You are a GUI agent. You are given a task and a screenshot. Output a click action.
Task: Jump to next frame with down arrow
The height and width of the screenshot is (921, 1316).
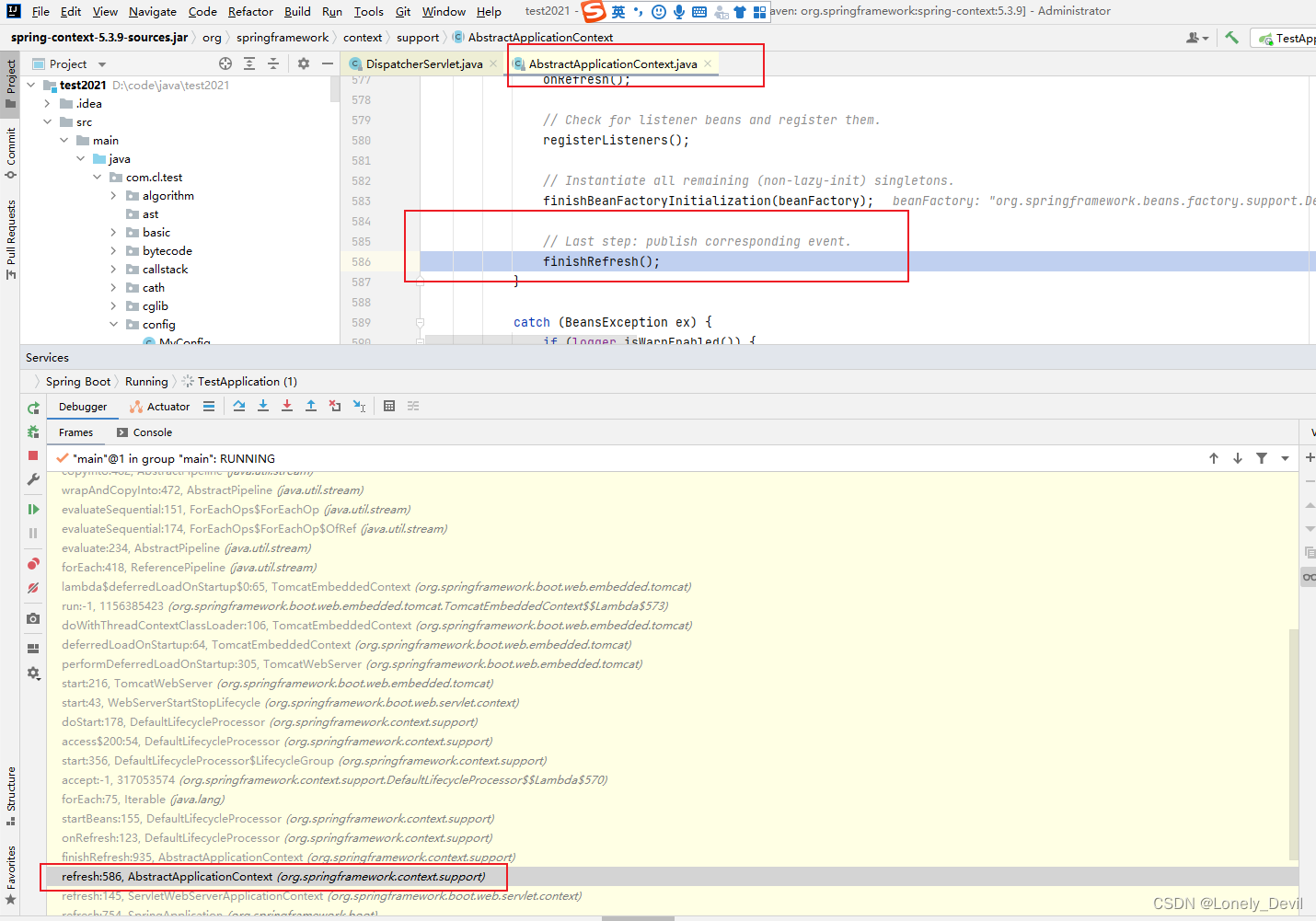[x=1238, y=458]
